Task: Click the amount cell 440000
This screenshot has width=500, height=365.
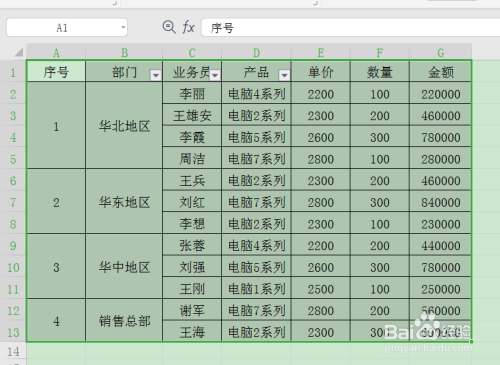Action: (440, 245)
